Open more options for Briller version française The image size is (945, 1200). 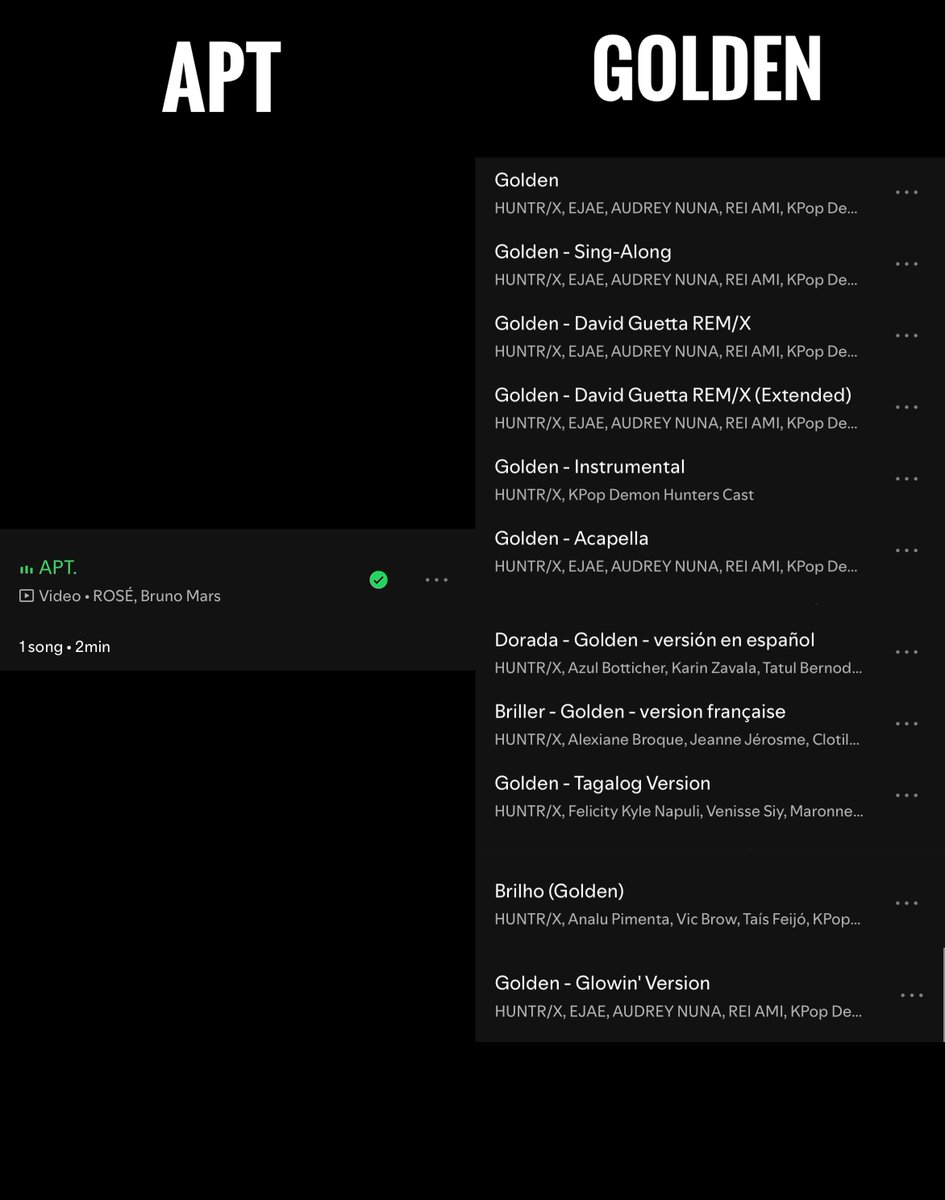click(x=906, y=724)
